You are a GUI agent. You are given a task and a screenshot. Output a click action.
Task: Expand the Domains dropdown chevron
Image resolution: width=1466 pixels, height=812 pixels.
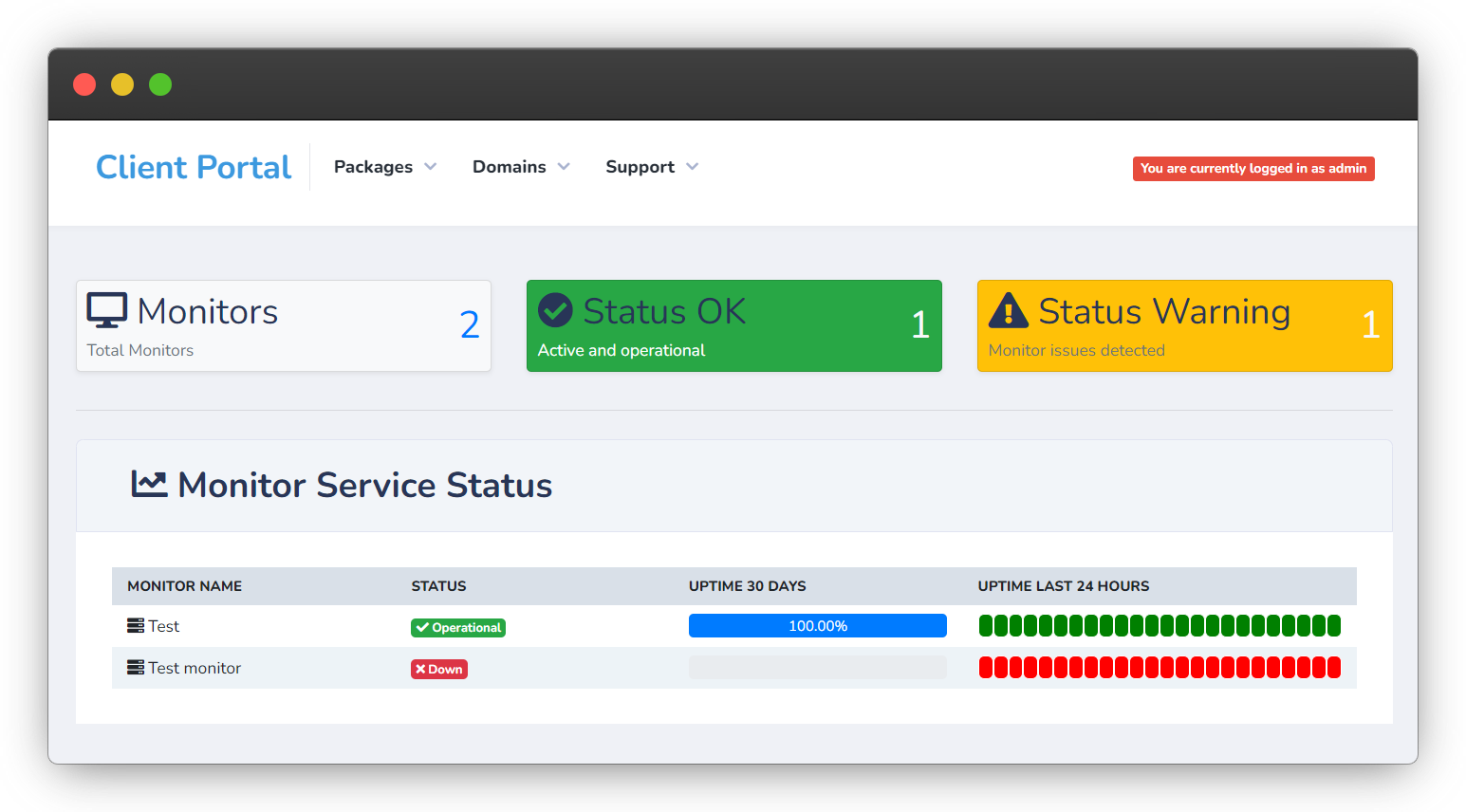tap(564, 167)
